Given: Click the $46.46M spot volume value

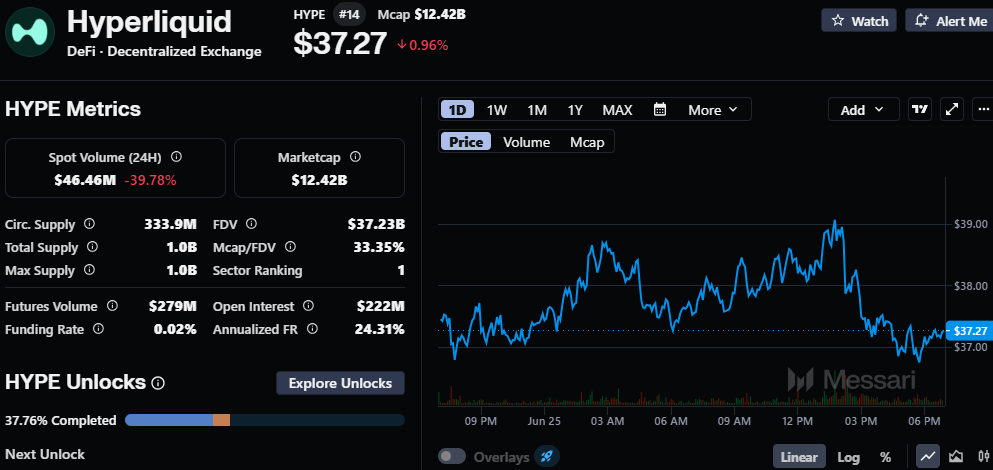Looking at the screenshot, I should (85, 181).
